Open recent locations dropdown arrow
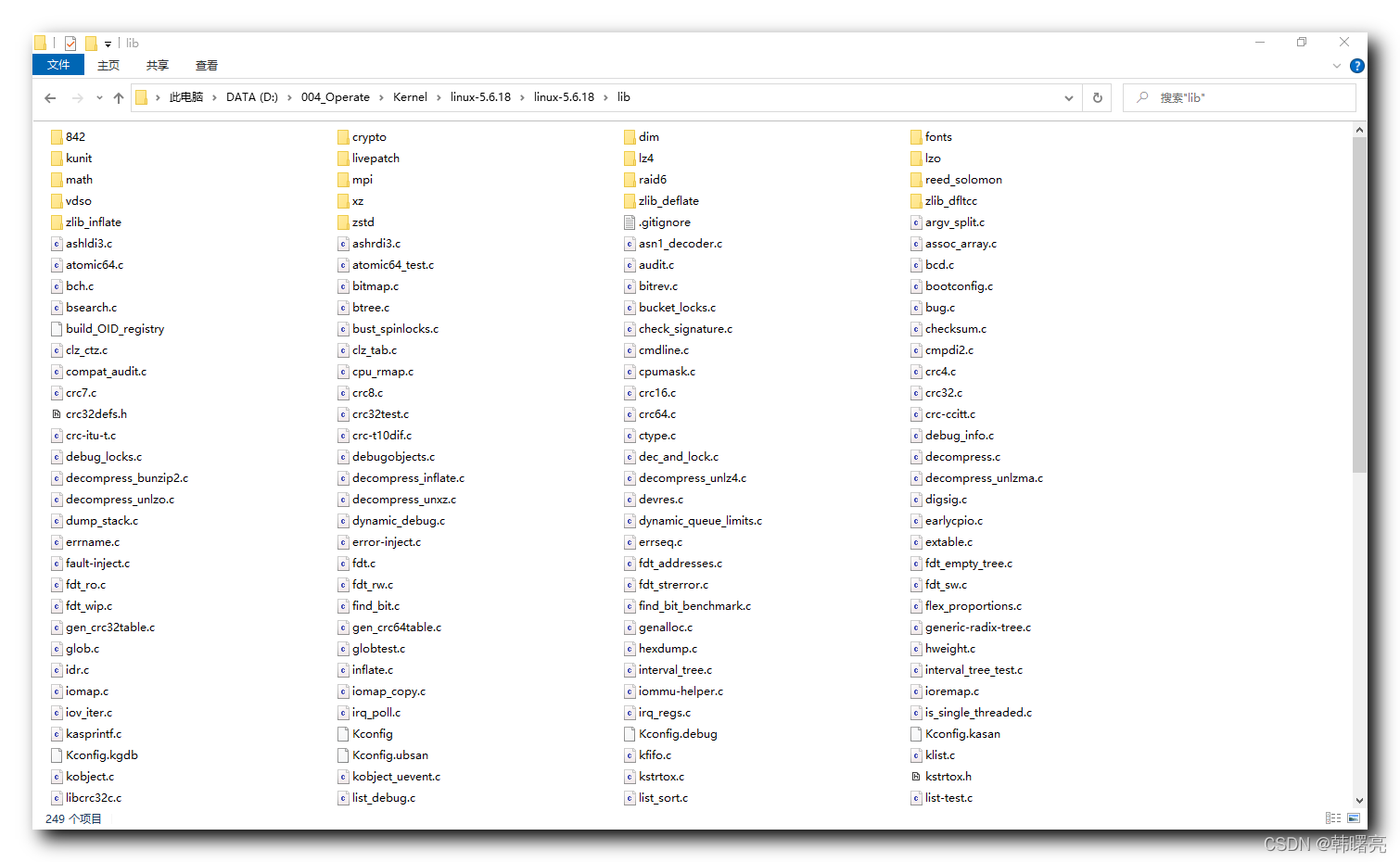The image size is (1400, 862). pyautogui.click(x=99, y=97)
